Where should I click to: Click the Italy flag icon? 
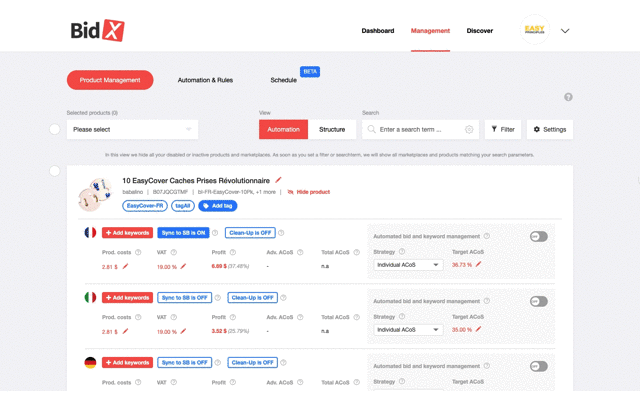tap(90, 298)
